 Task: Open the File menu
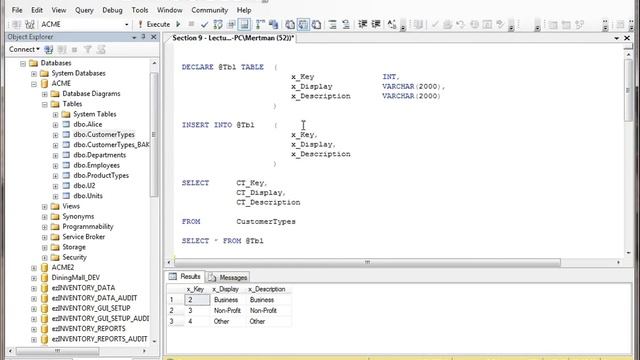pyautogui.click(x=17, y=10)
